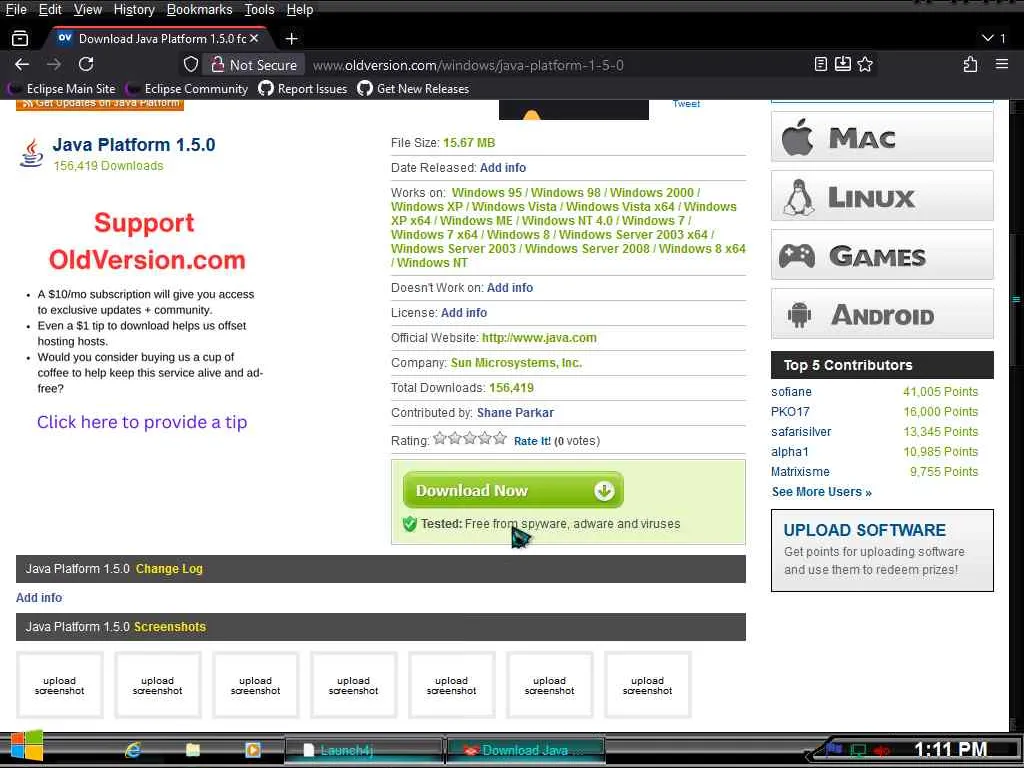1024x768 pixels.
Task: Open the Help menu
Action: pos(300,10)
